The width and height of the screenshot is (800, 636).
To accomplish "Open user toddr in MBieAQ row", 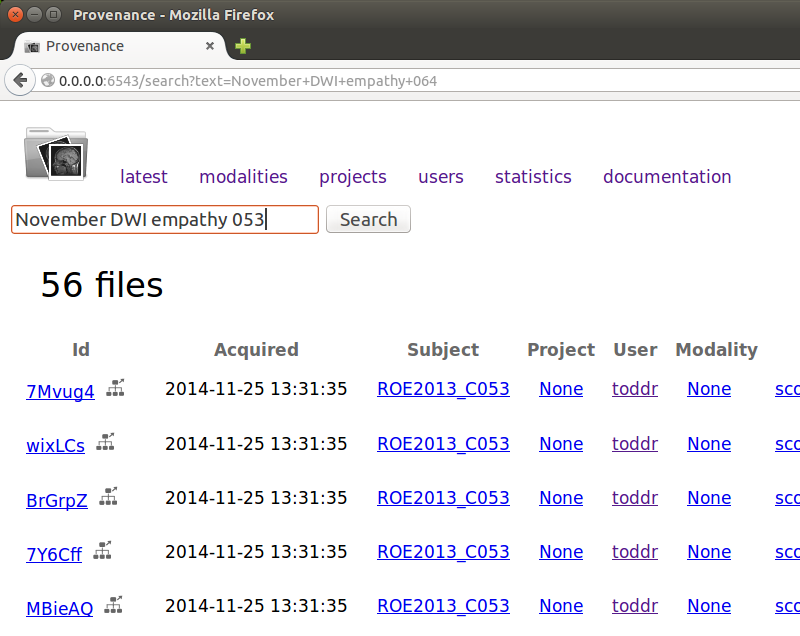I will 635,606.
